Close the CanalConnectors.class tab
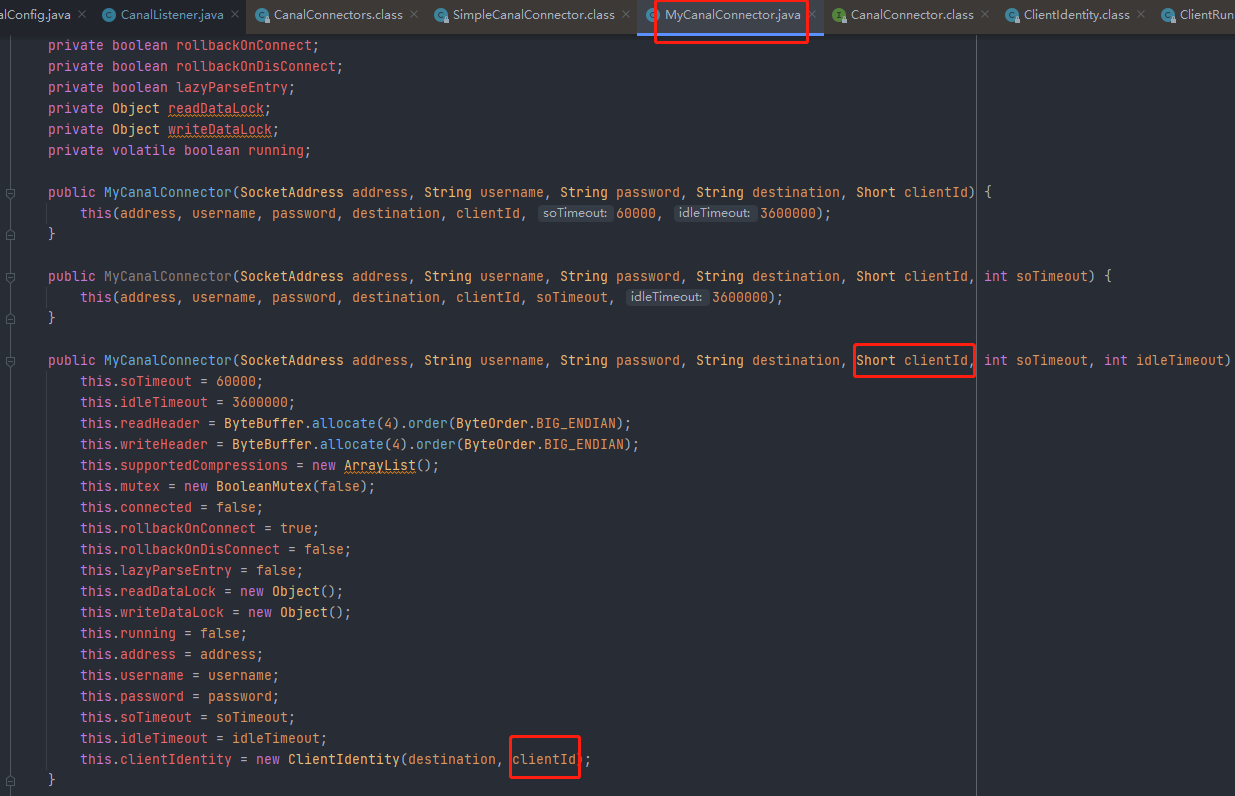1235x796 pixels. pyautogui.click(x=413, y=15)
